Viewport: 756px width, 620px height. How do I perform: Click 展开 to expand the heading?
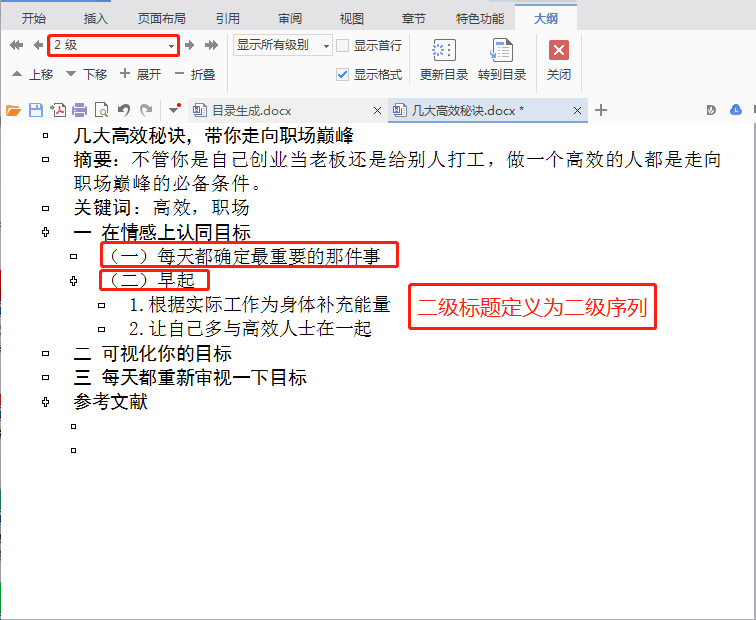pos(140,74)
